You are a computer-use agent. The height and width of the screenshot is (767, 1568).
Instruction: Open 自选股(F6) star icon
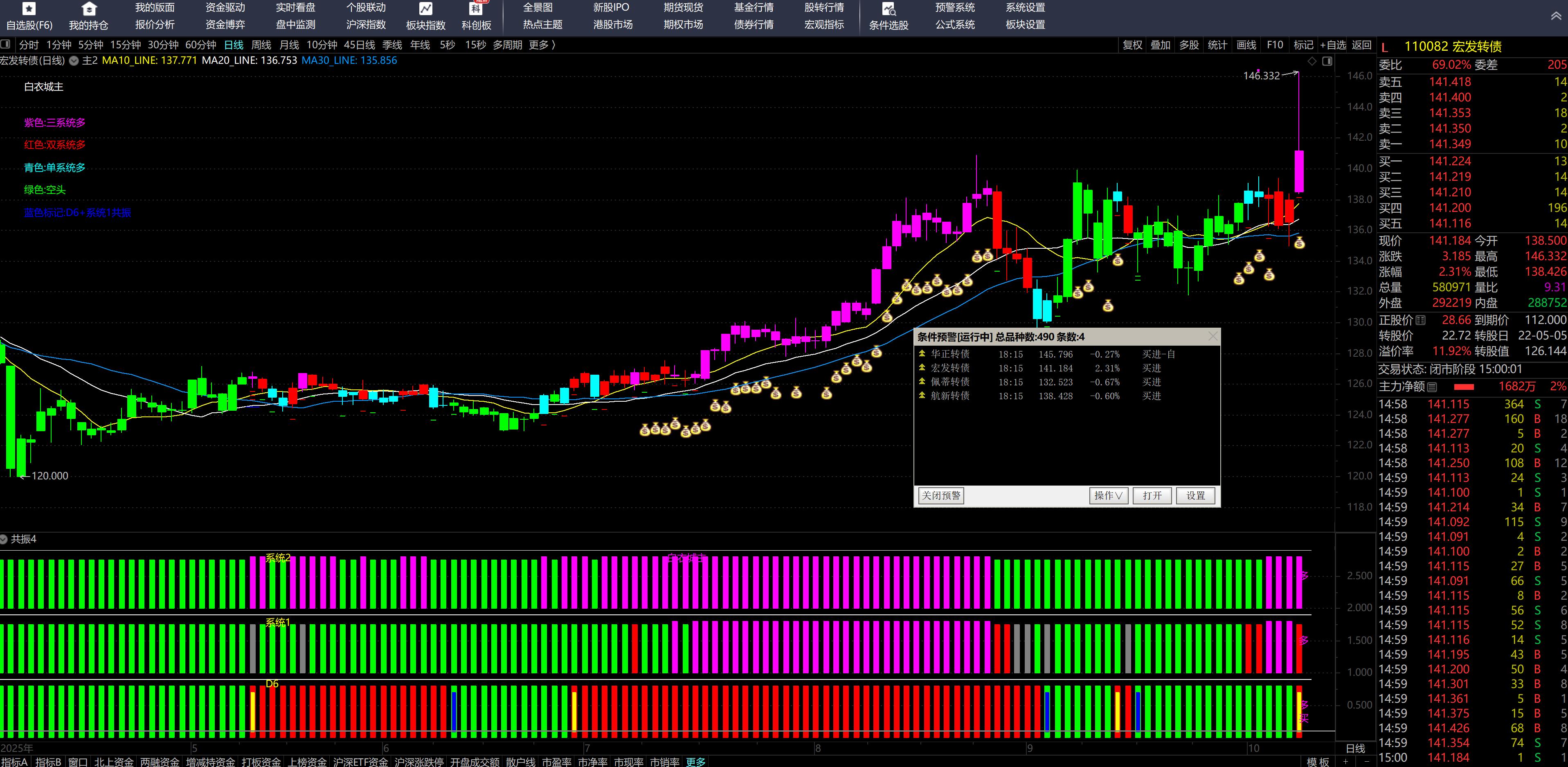click(x=29, y=9)
